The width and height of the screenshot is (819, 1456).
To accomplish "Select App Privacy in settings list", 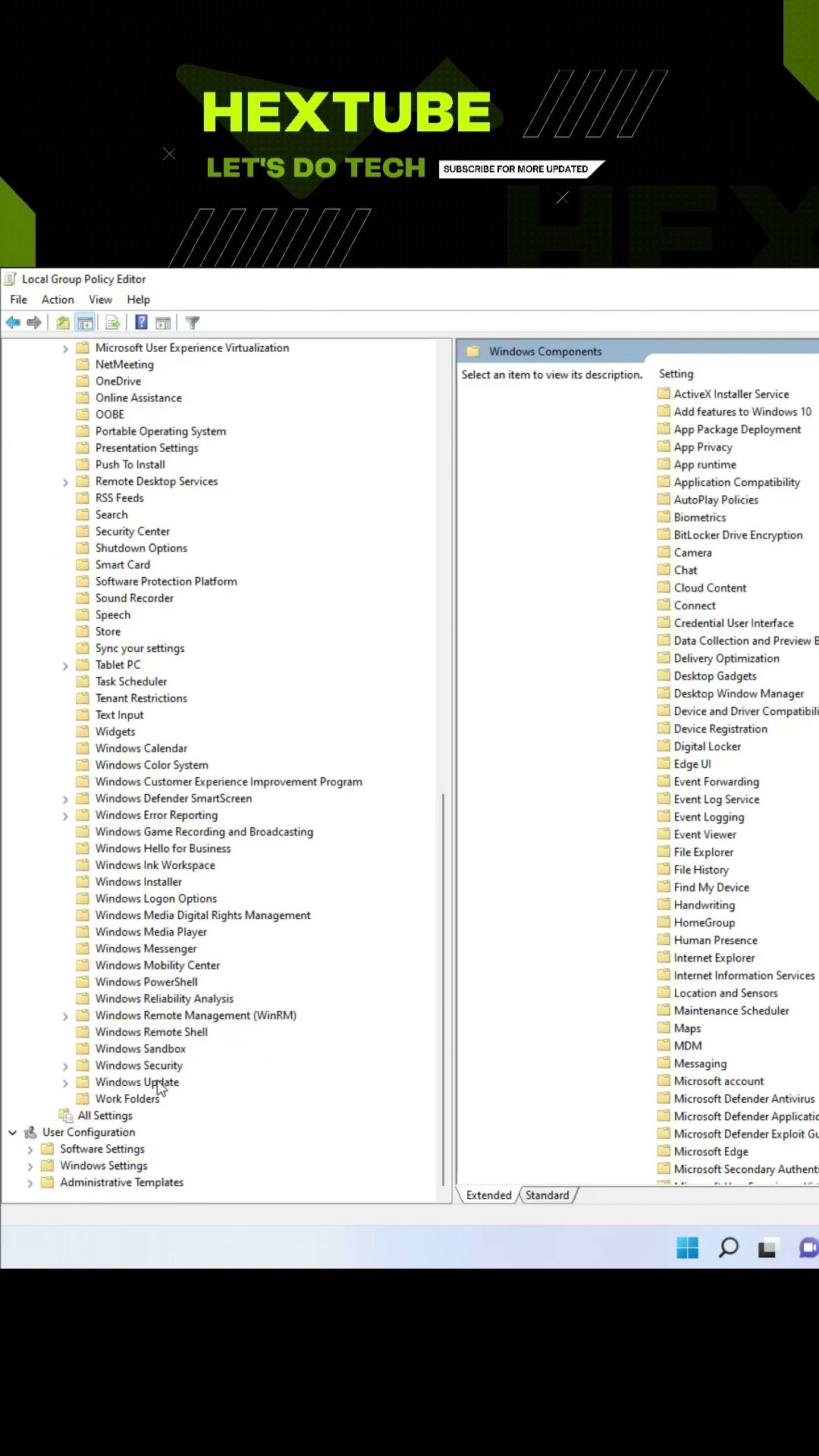I will [x=703, y=447].
